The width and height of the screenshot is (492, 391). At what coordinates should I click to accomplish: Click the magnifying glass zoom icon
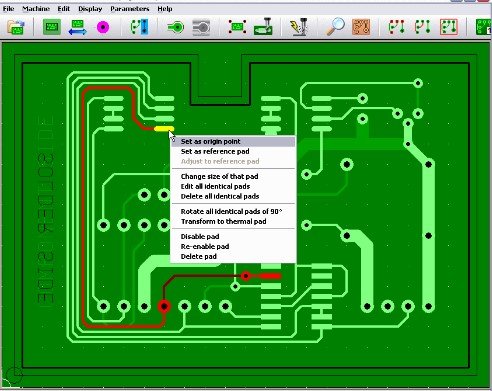tap(335, 27)
